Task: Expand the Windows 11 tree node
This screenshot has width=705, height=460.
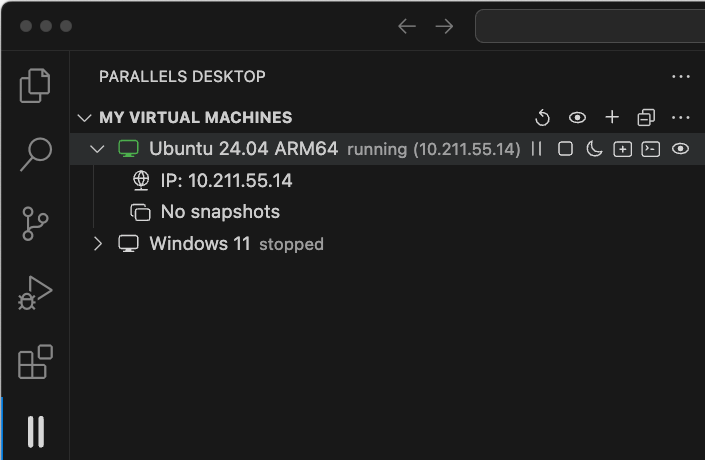Action: click(98, 244)
